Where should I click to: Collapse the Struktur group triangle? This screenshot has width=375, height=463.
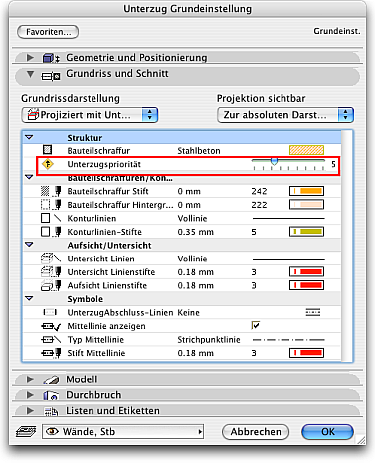[29, 137]
